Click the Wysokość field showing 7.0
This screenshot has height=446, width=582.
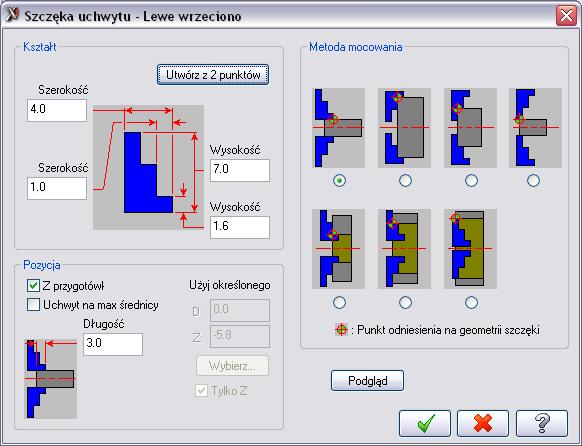pyautogui.click(x=240, y=170)
